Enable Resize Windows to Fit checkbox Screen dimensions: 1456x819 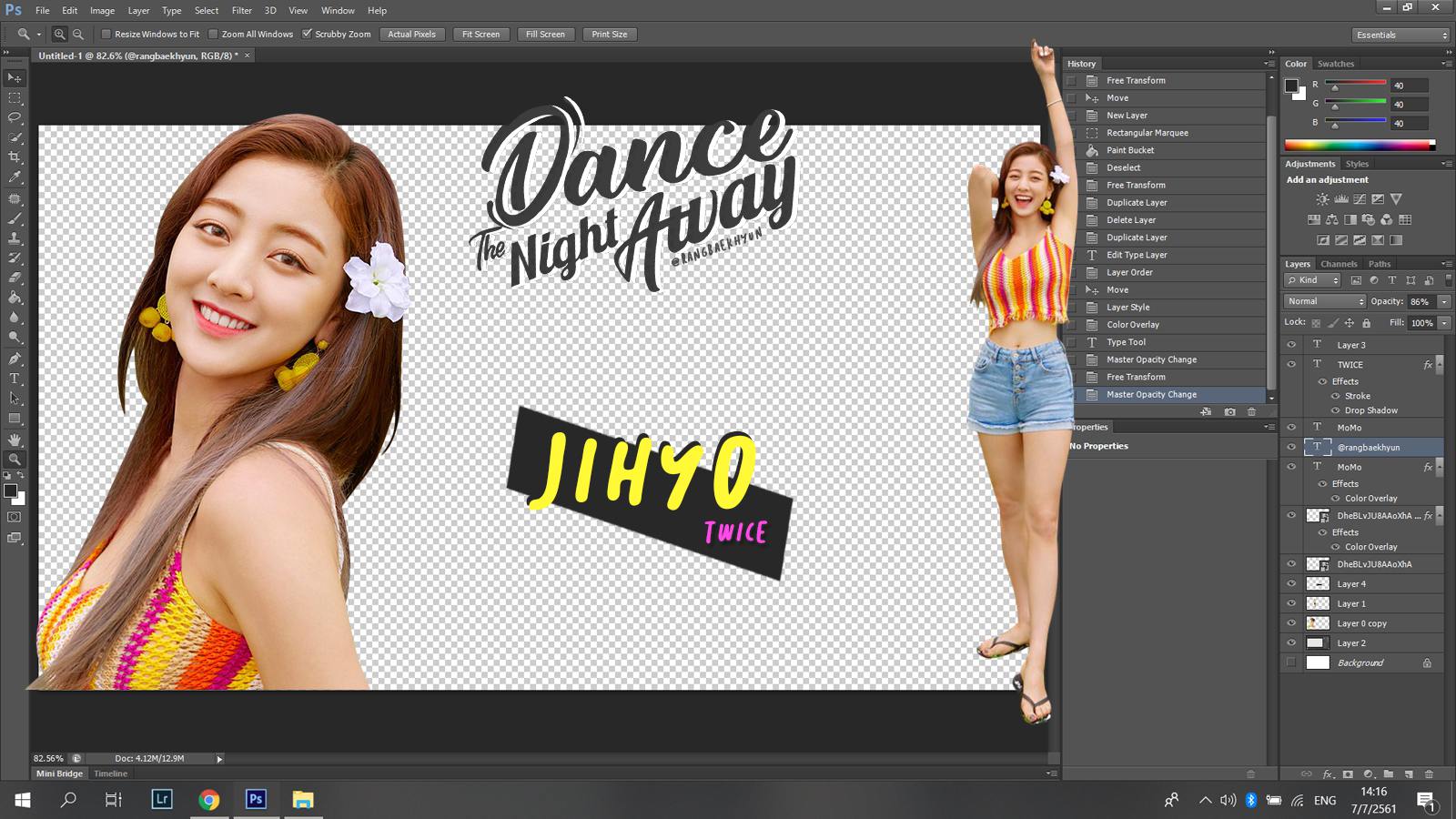point(106,35)
